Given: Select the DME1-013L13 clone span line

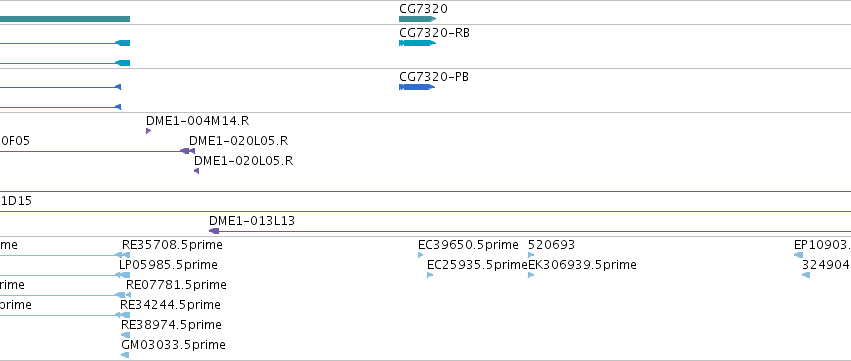Looking at the screenshot, I should pyautogui.click(x=530, y=231).
